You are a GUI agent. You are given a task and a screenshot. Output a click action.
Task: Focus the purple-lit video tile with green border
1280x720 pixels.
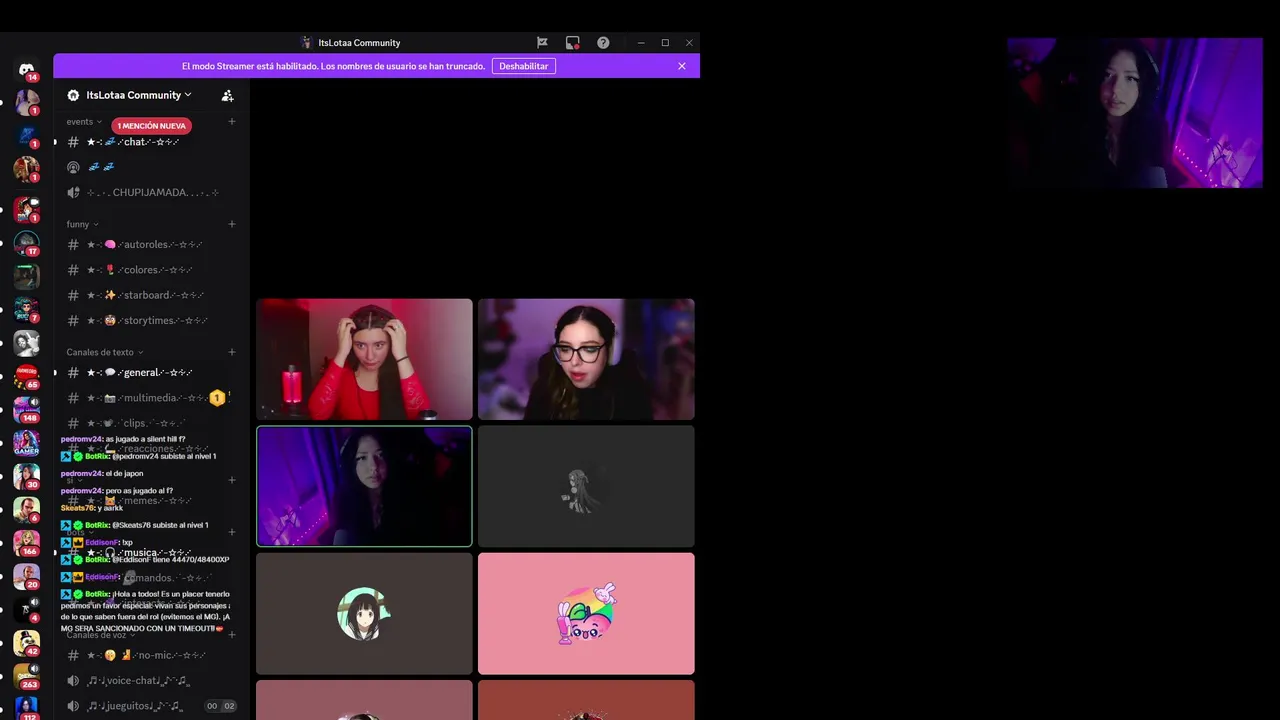click(364, 486)
